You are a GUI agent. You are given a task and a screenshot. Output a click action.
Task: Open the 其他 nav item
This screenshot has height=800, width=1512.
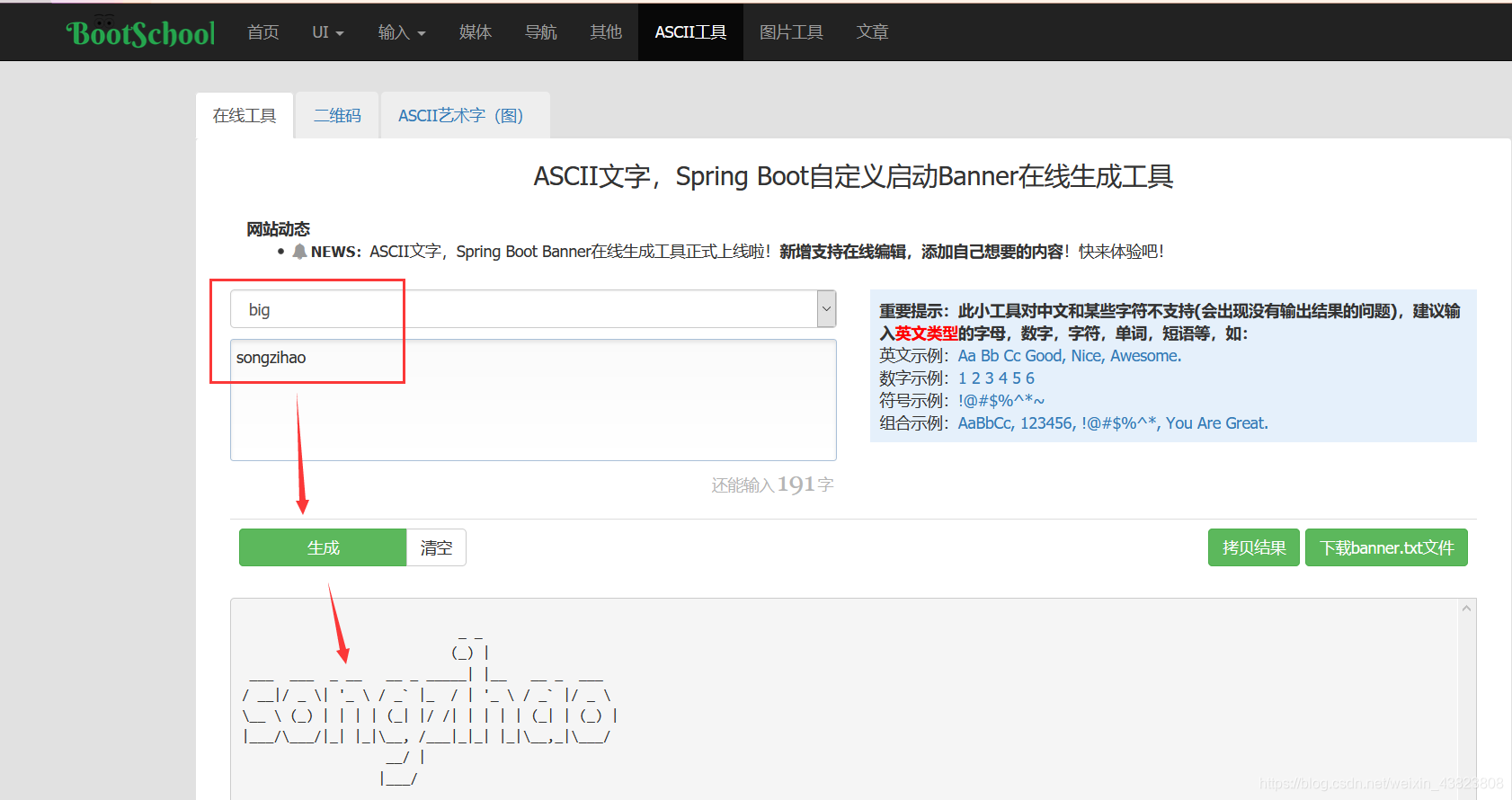click(x=606, y=32)
